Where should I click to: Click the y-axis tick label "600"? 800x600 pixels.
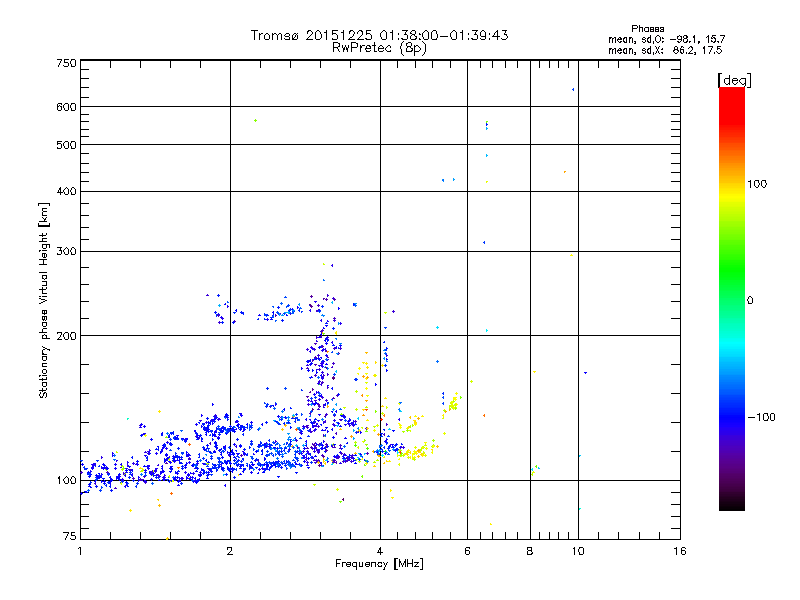[x=66, y=107]
